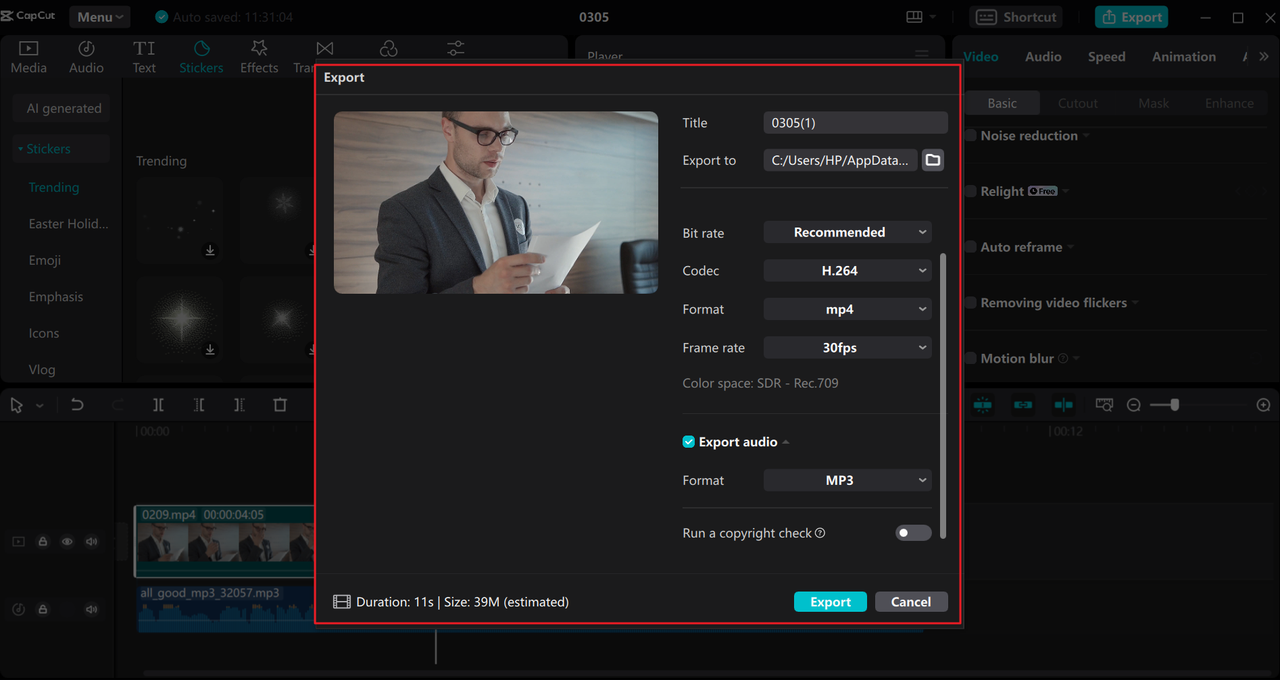Click the trash Delete icon
1280x680 pixels.
[x=280, y=405]
